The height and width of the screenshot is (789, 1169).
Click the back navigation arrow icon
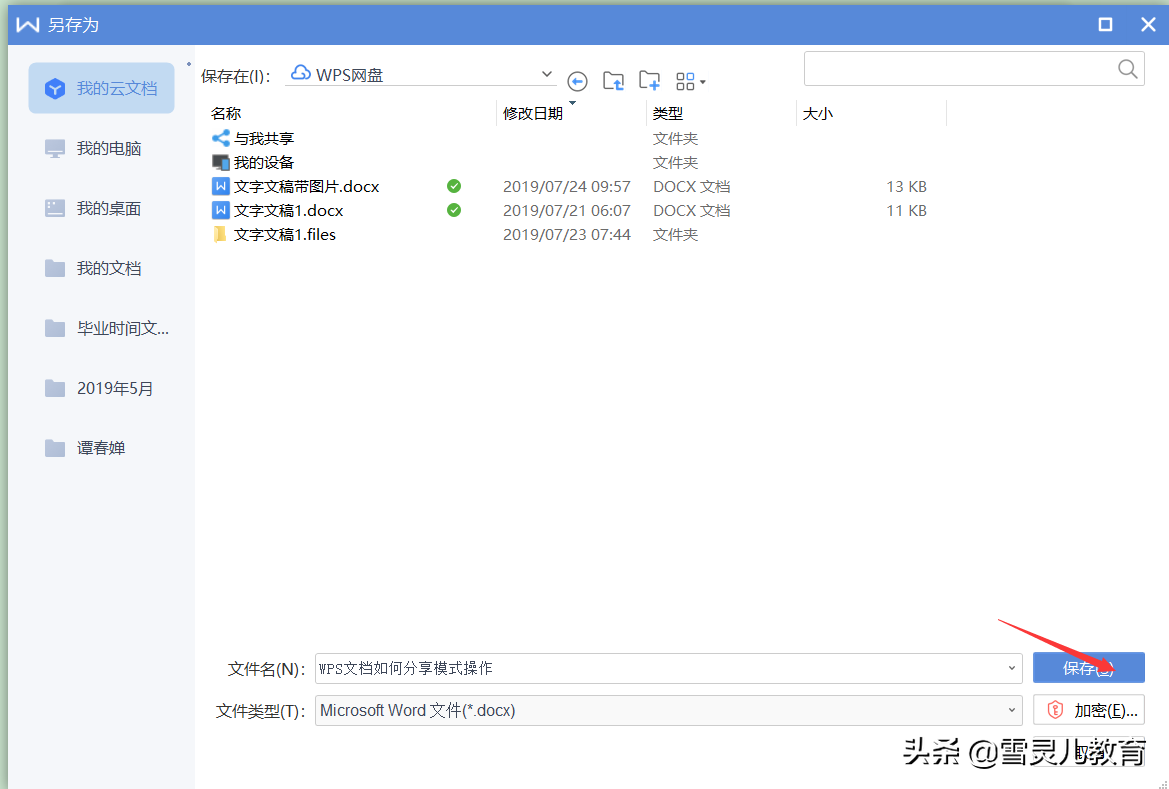[577, 81]
